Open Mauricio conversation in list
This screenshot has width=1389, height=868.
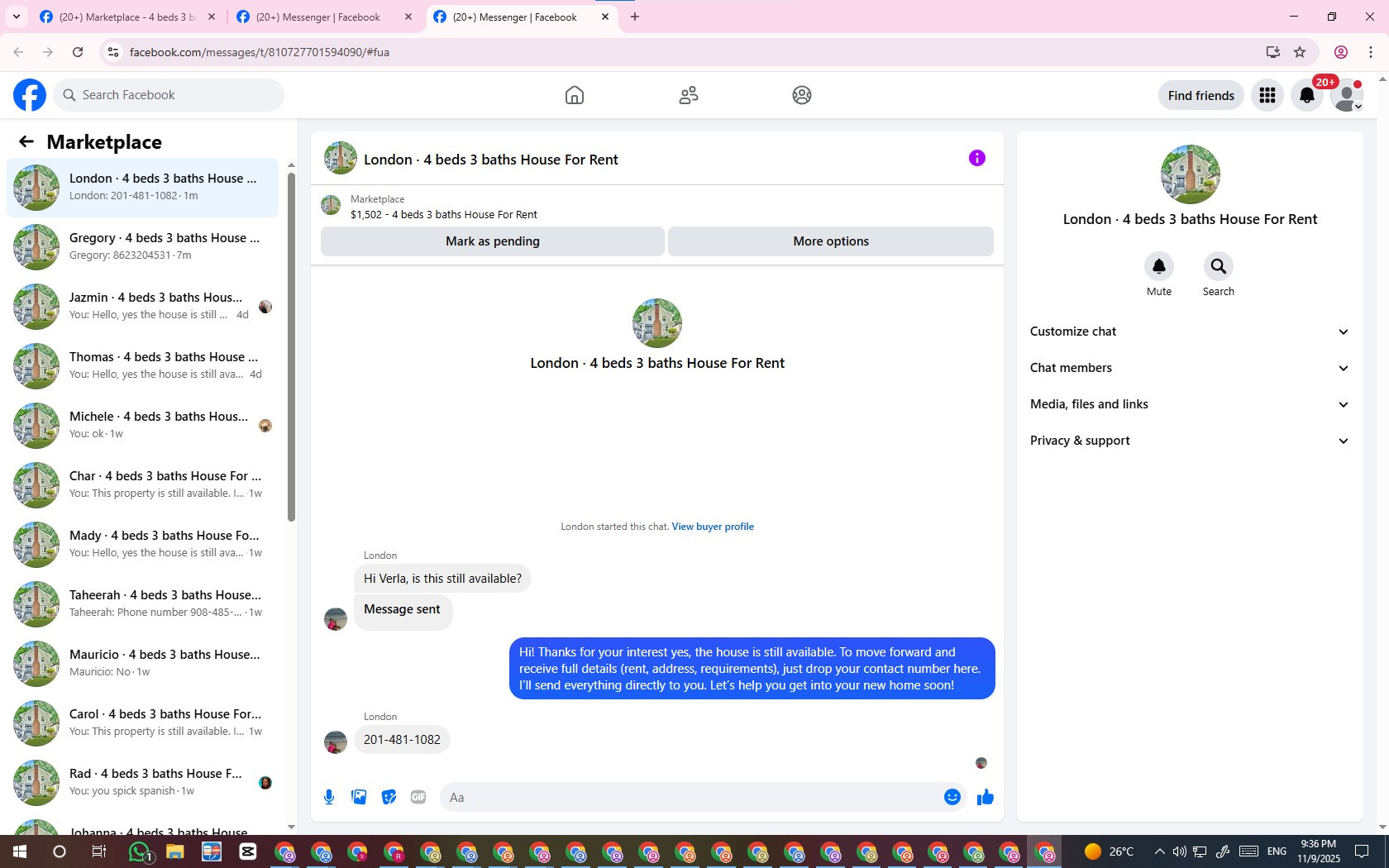click(143, 663)
